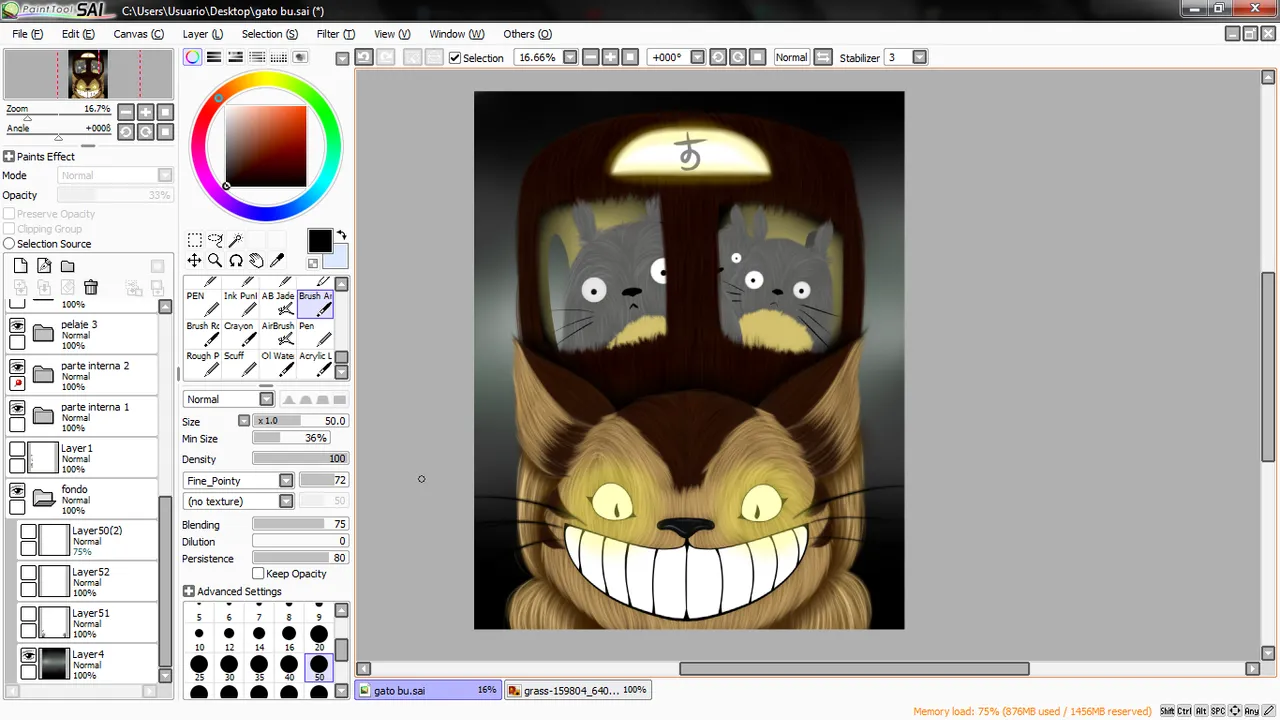Image resolution: width=1280 pixels, height=720 pixels.
Task: Show the color wheel panel
Action: point(192,57)
